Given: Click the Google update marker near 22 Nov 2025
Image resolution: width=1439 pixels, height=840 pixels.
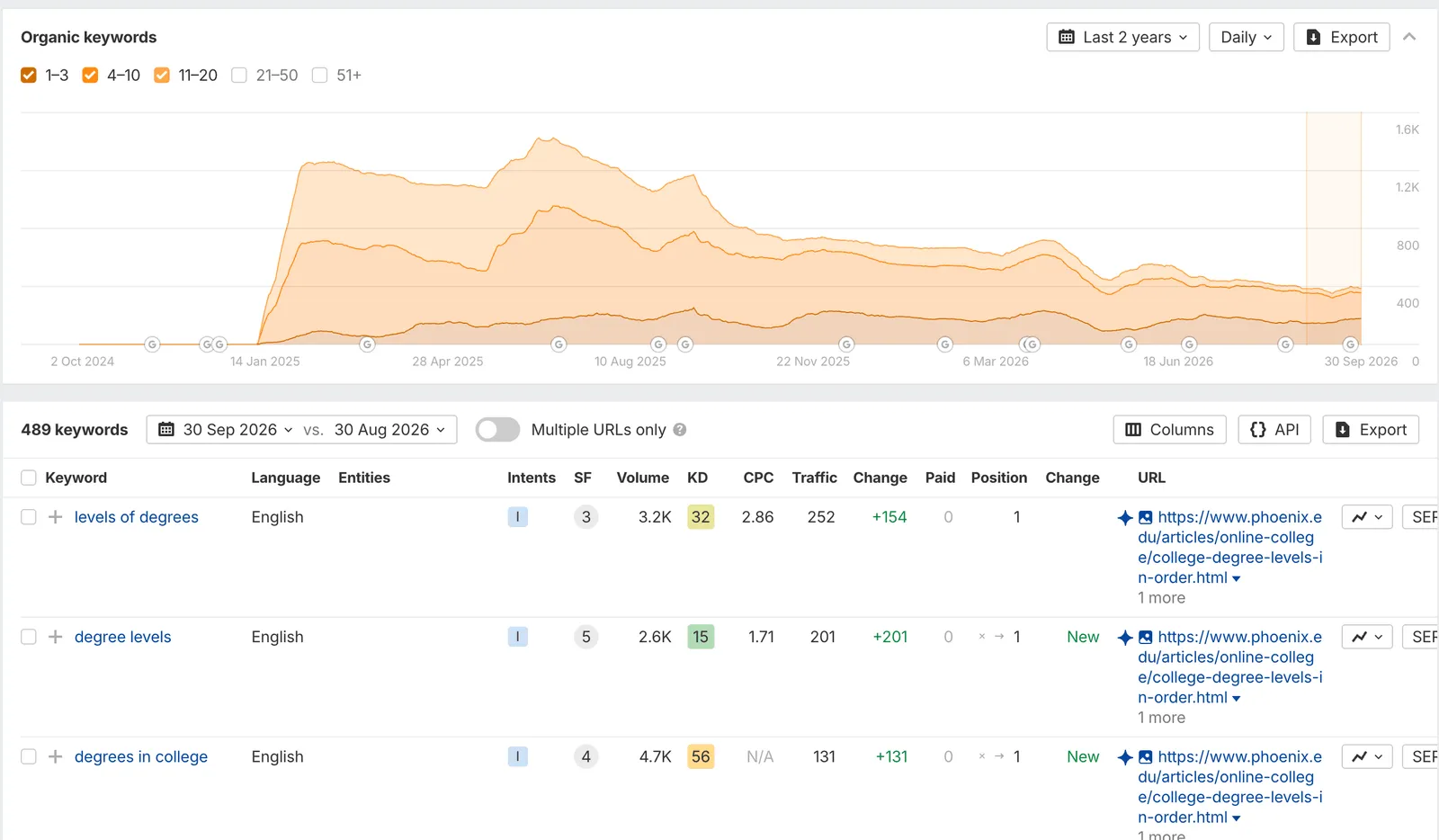Looking at the screenshot, I should point(846,344).
